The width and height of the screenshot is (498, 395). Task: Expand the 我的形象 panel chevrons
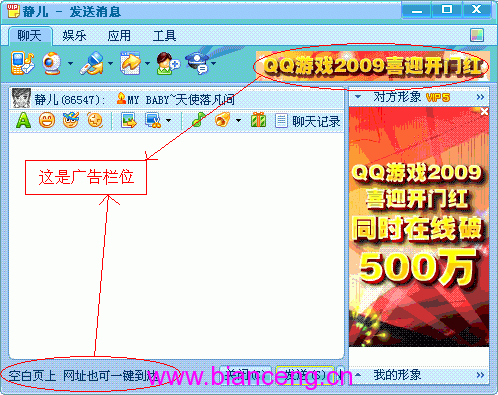coord(480,375)
